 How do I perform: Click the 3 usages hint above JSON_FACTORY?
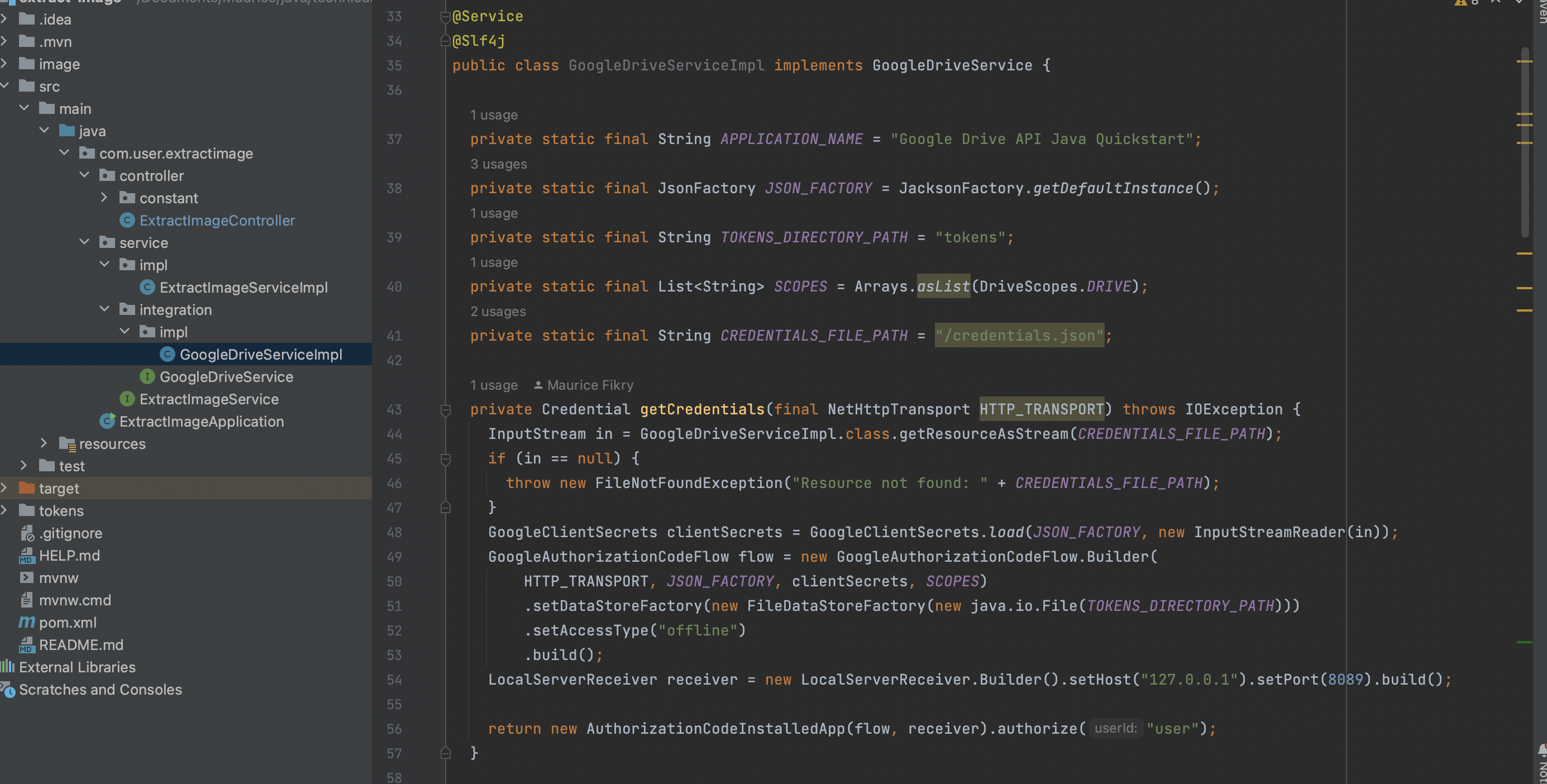499,163
